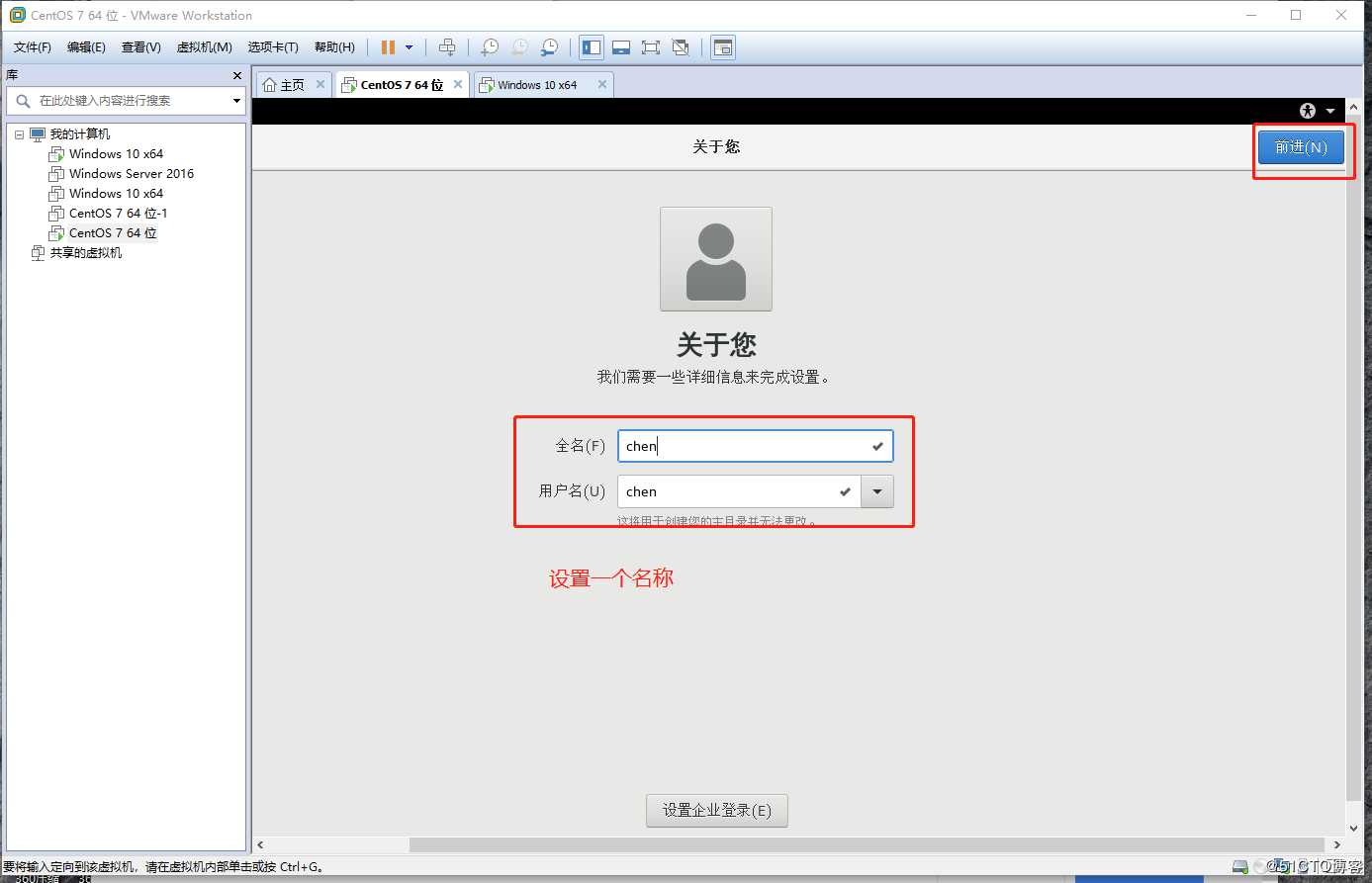Enter full screen mode icon
This screenshot has width=1372, height=883.
click(x=651, y=47)
